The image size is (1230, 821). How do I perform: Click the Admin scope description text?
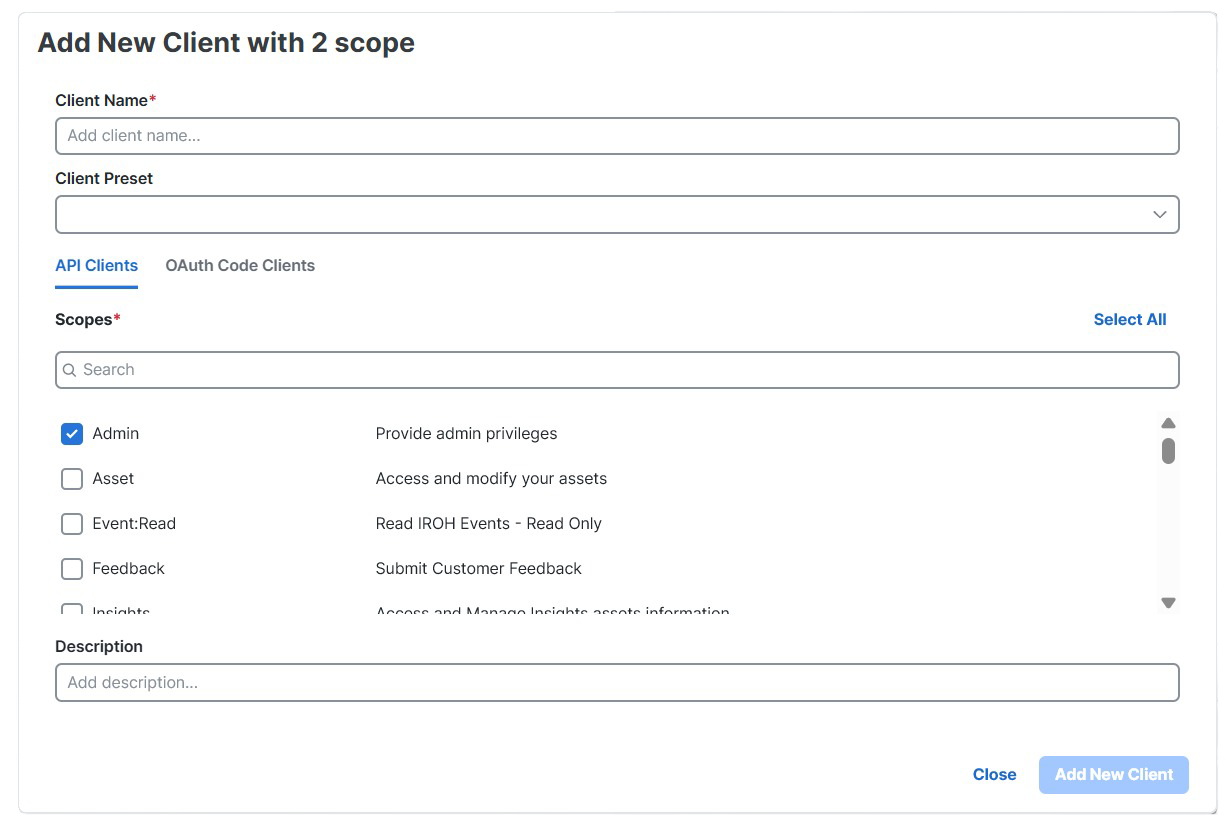466,433
